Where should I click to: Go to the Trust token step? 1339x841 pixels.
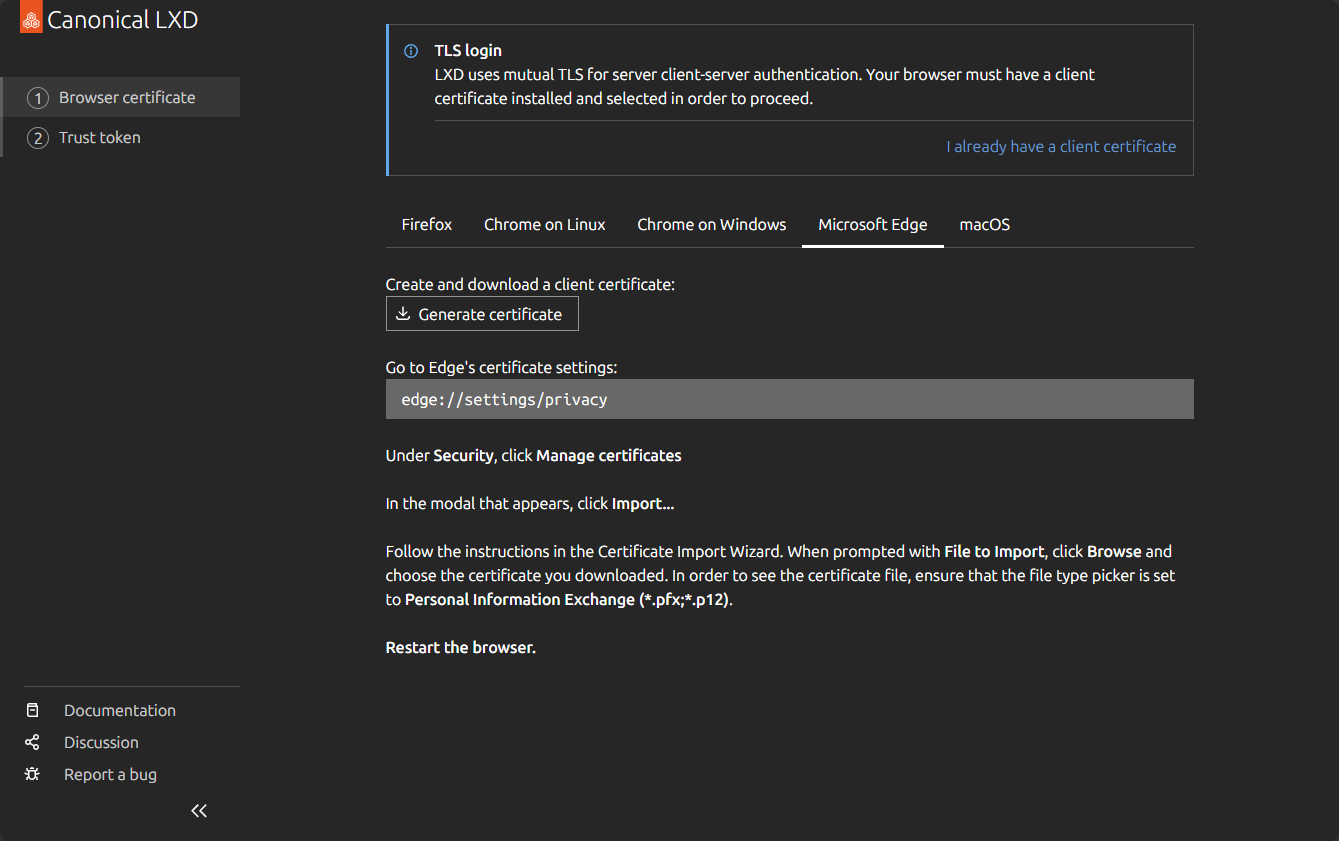[x=120, y=137]
